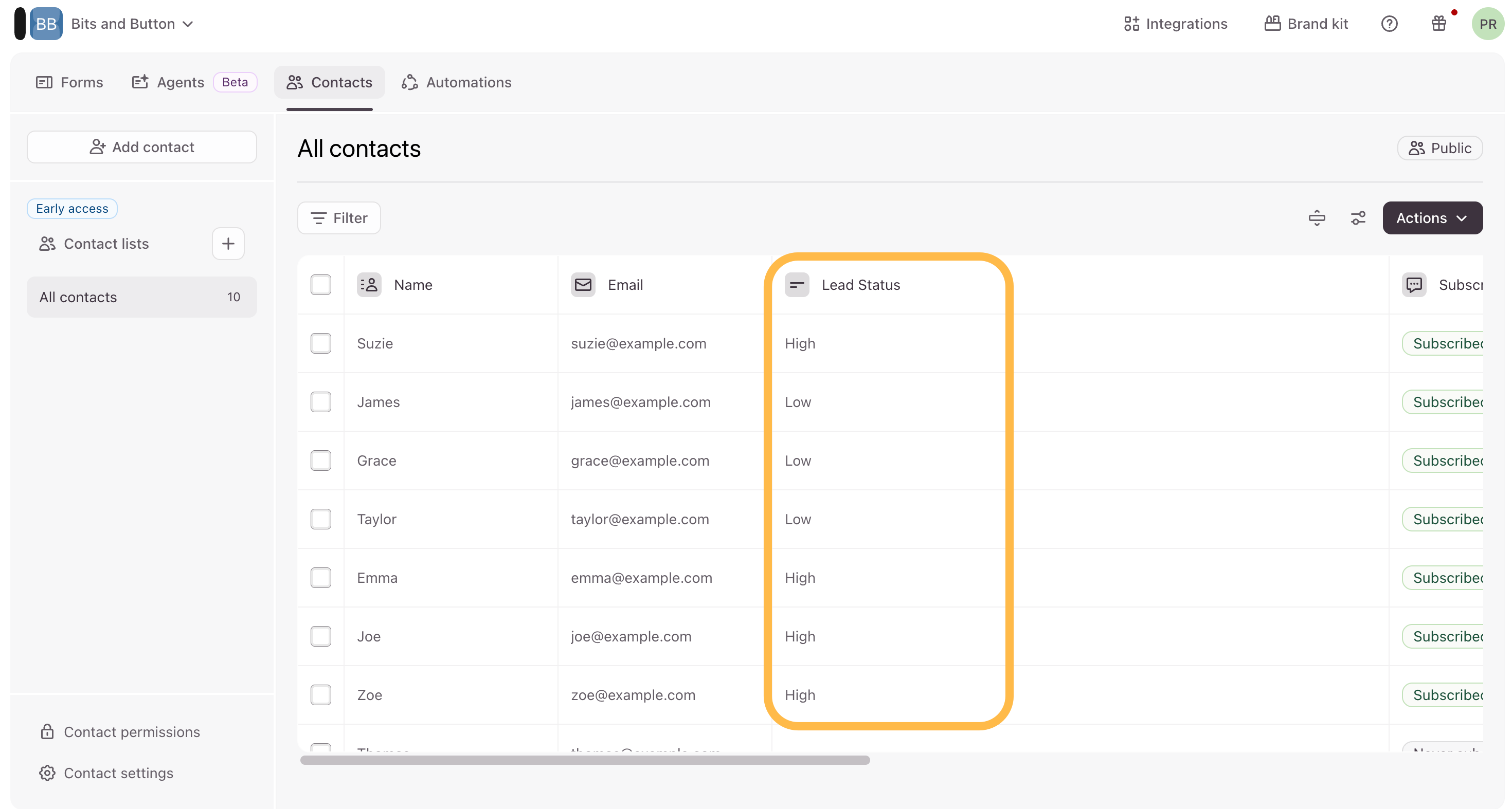Check the checkbox for Suzie
This screenshot has width=1512, height=809.
pos(320,344)
